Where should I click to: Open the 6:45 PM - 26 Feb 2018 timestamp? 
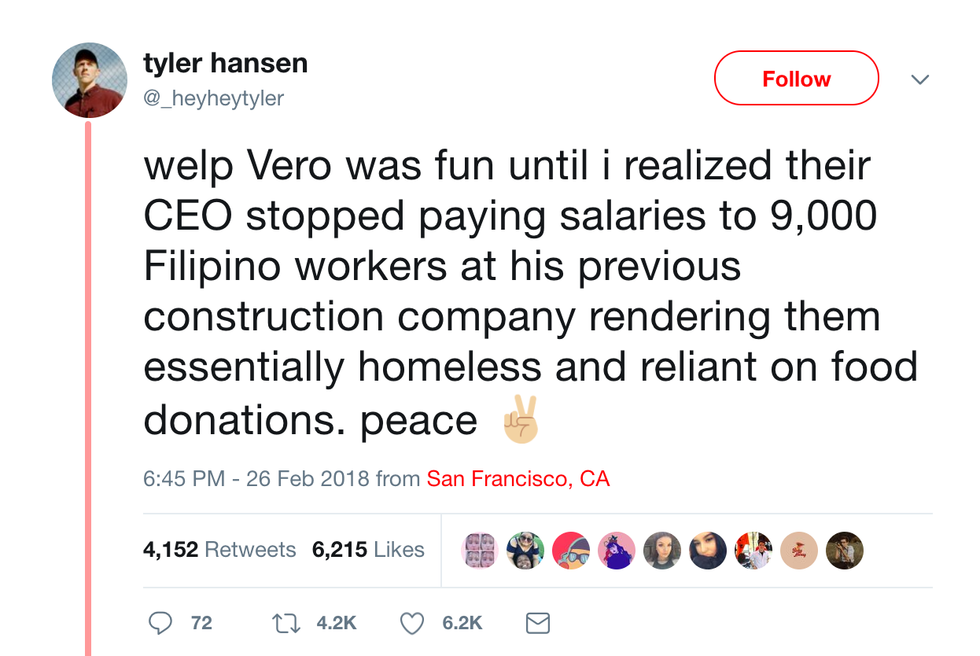pos(256,479)
